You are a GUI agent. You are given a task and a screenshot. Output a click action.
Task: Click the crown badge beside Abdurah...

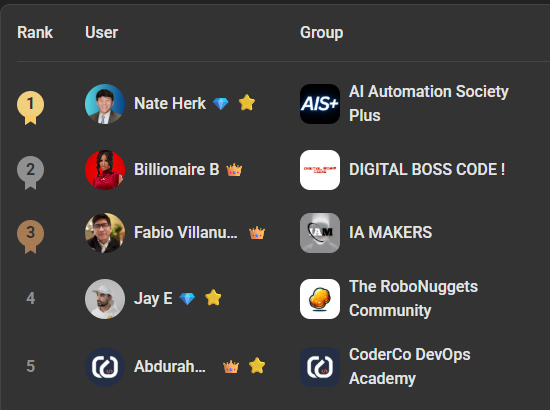[231, 367]
